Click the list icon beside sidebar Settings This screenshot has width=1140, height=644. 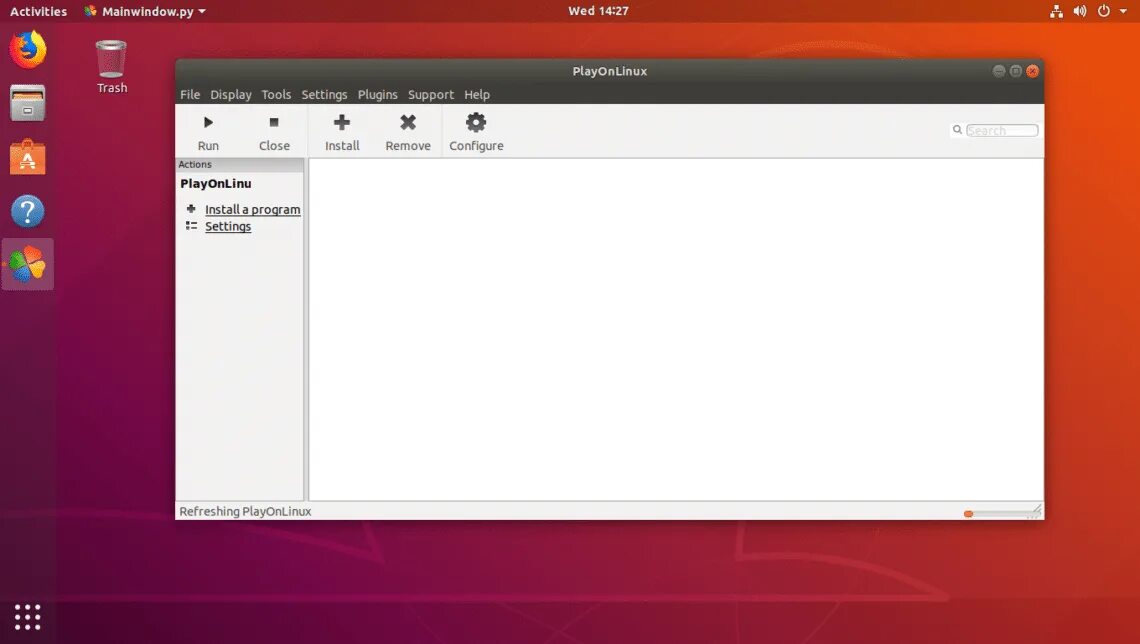pos(191,226)
